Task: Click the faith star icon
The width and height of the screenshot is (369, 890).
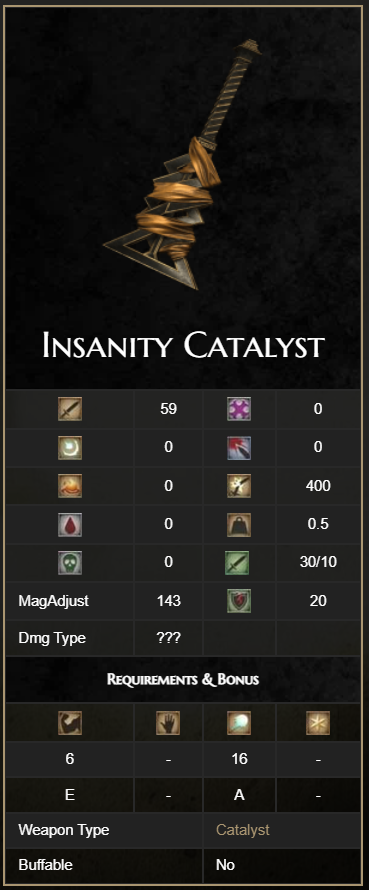Action: click(x=317, y=723)
